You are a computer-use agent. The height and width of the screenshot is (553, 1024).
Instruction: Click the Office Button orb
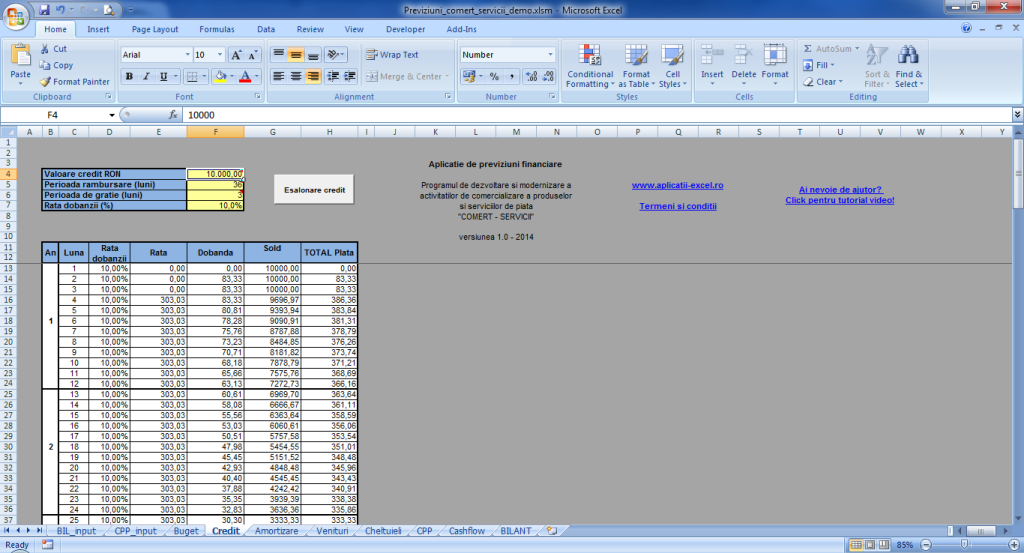(16, 16)
